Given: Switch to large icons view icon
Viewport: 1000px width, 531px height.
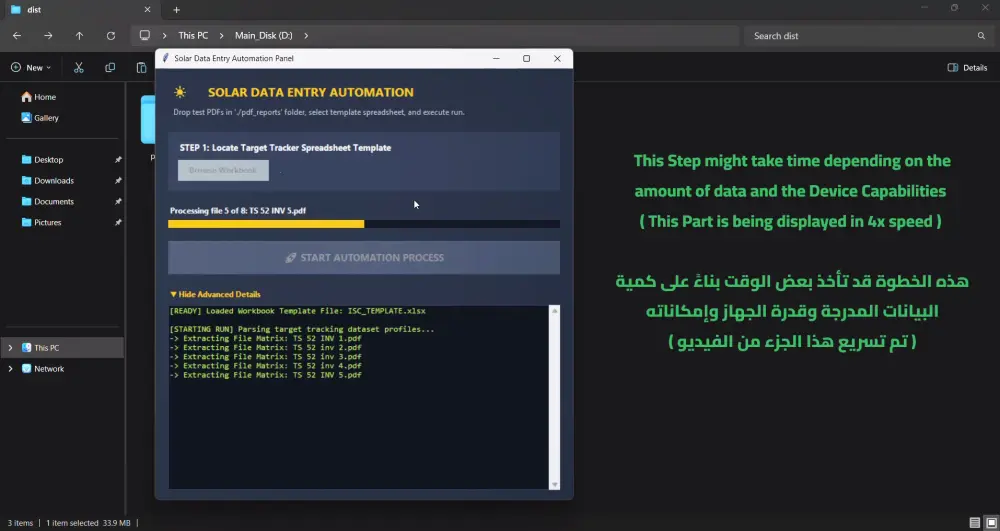Looking at the screenshot, I should (990, 523).
